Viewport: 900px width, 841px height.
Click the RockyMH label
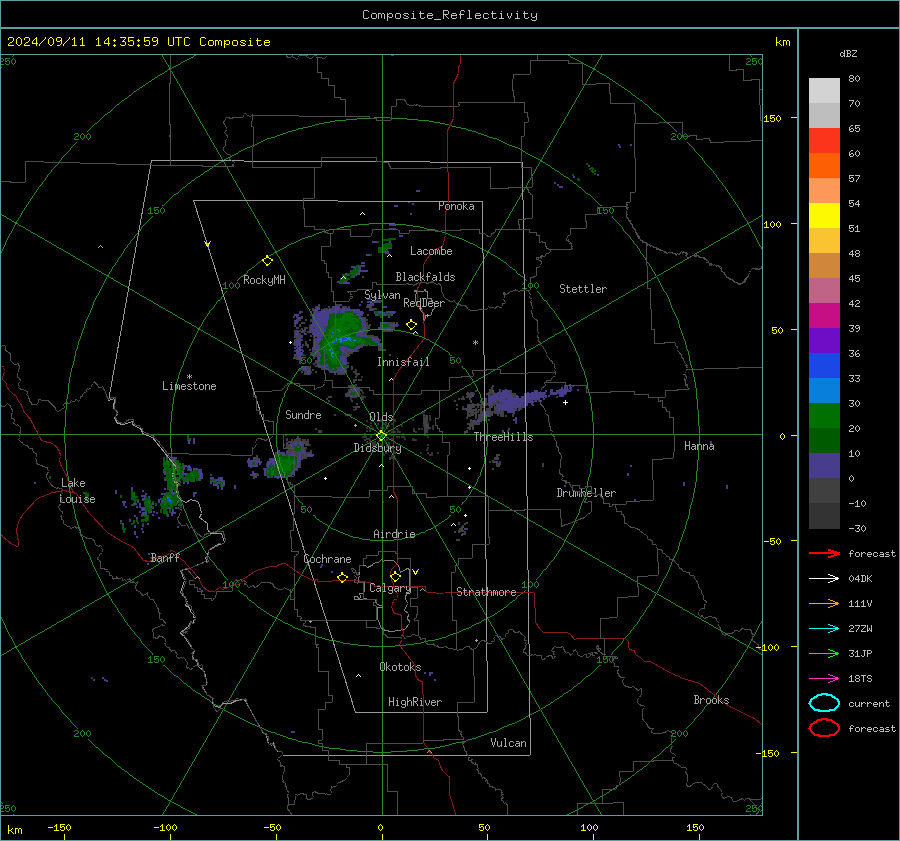pos(264,280)
